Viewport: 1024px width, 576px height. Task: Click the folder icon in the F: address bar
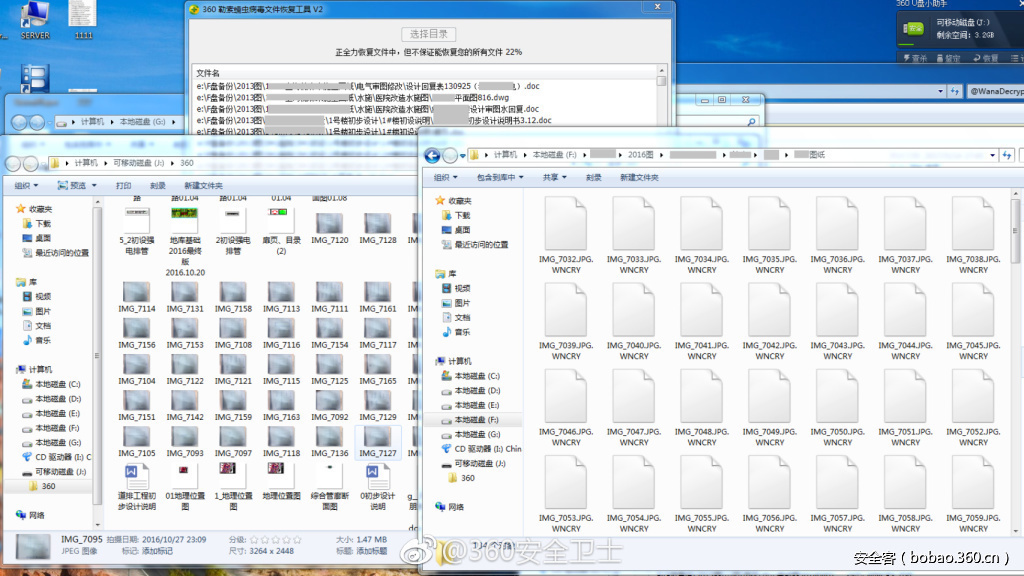pyautogui.click(x=474, y=156)
